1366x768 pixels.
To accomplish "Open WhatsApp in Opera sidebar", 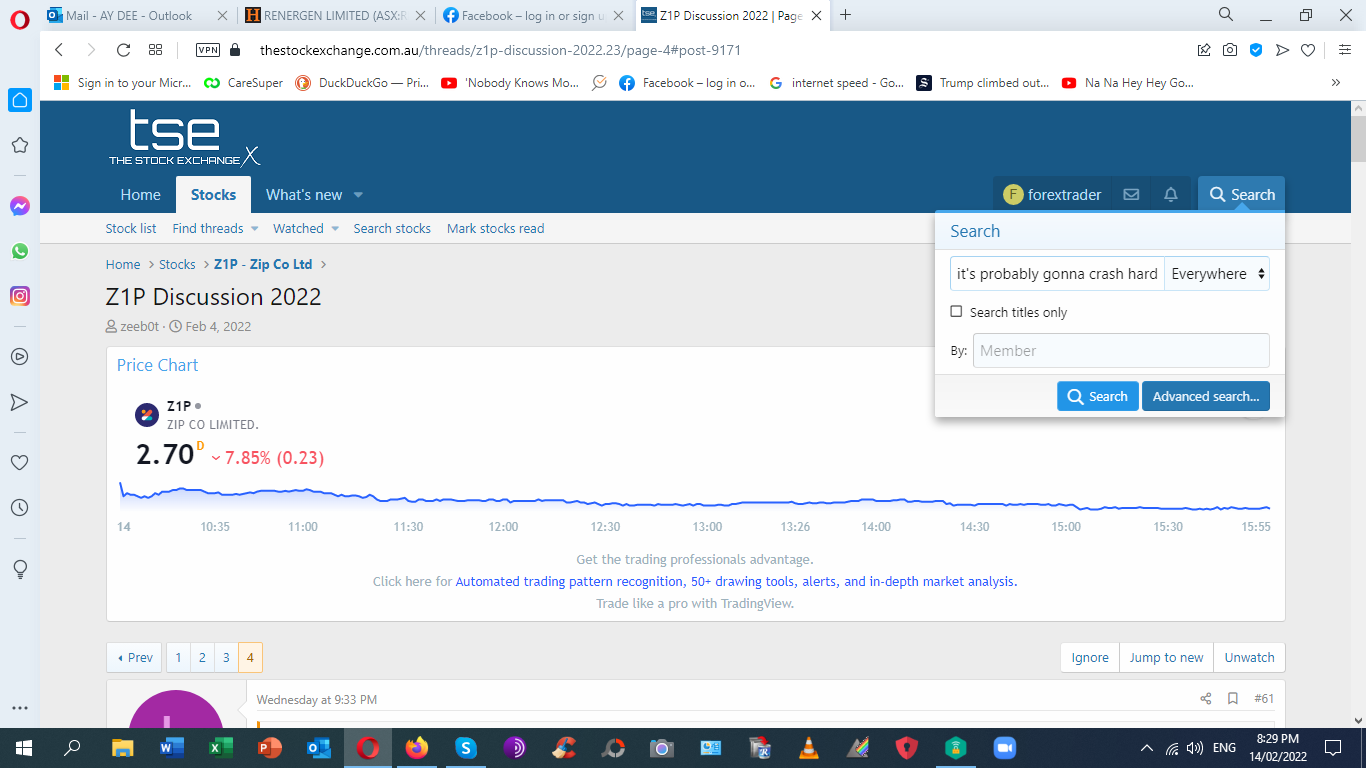I will coord(19,251).
